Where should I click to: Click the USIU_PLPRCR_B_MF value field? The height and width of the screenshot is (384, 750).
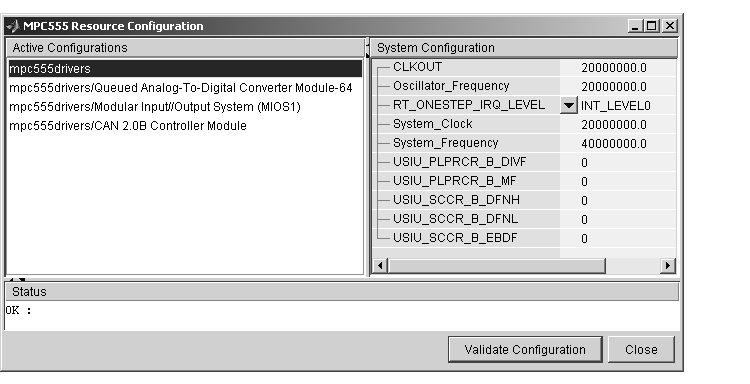[x=618, y=181]
